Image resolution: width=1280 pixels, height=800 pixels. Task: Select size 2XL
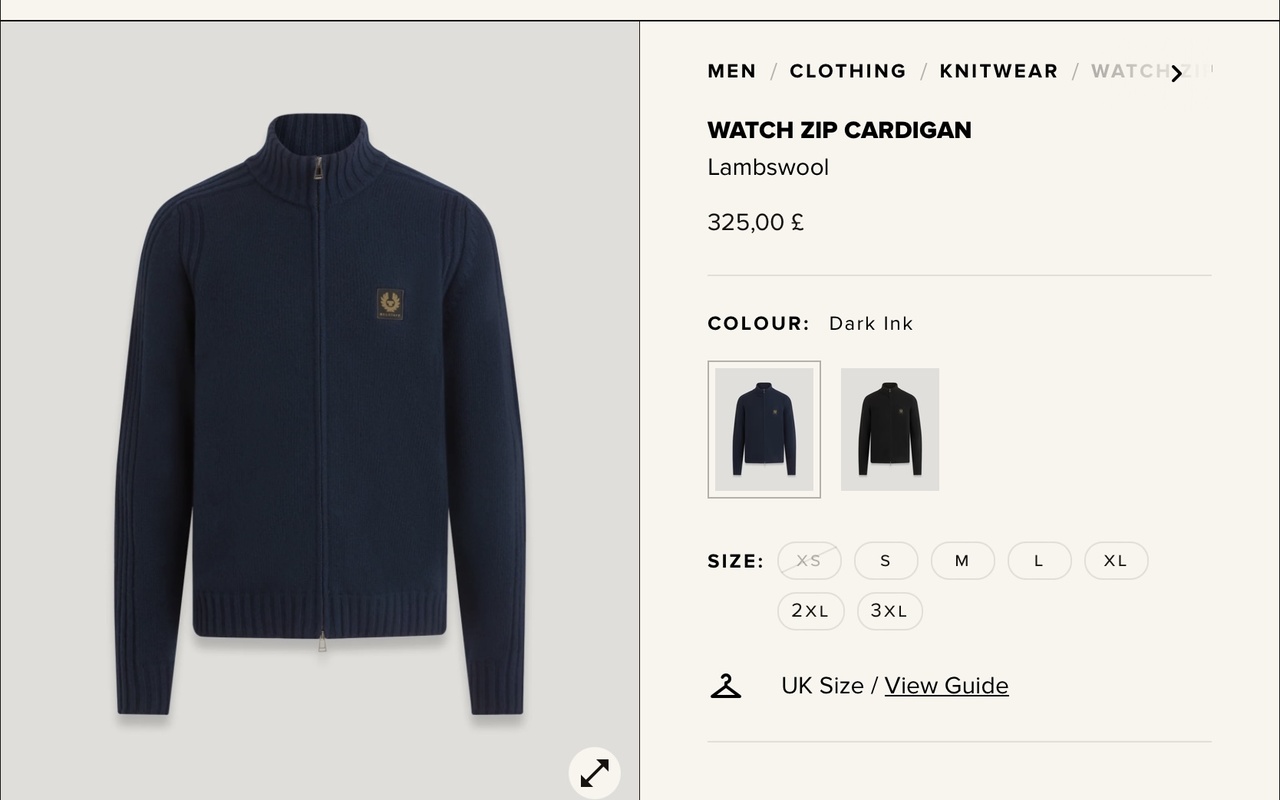coord(810,611)
